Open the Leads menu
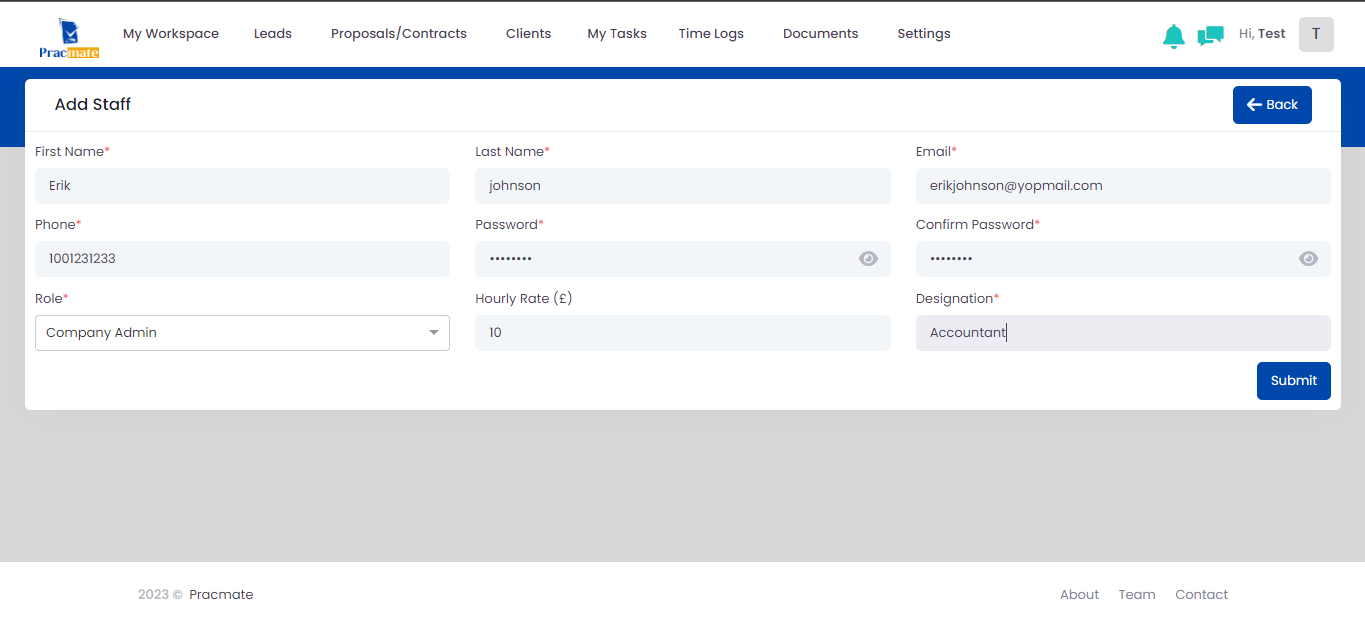The height and width of the screenshot is (619, 1365). (x=273, y=34)
